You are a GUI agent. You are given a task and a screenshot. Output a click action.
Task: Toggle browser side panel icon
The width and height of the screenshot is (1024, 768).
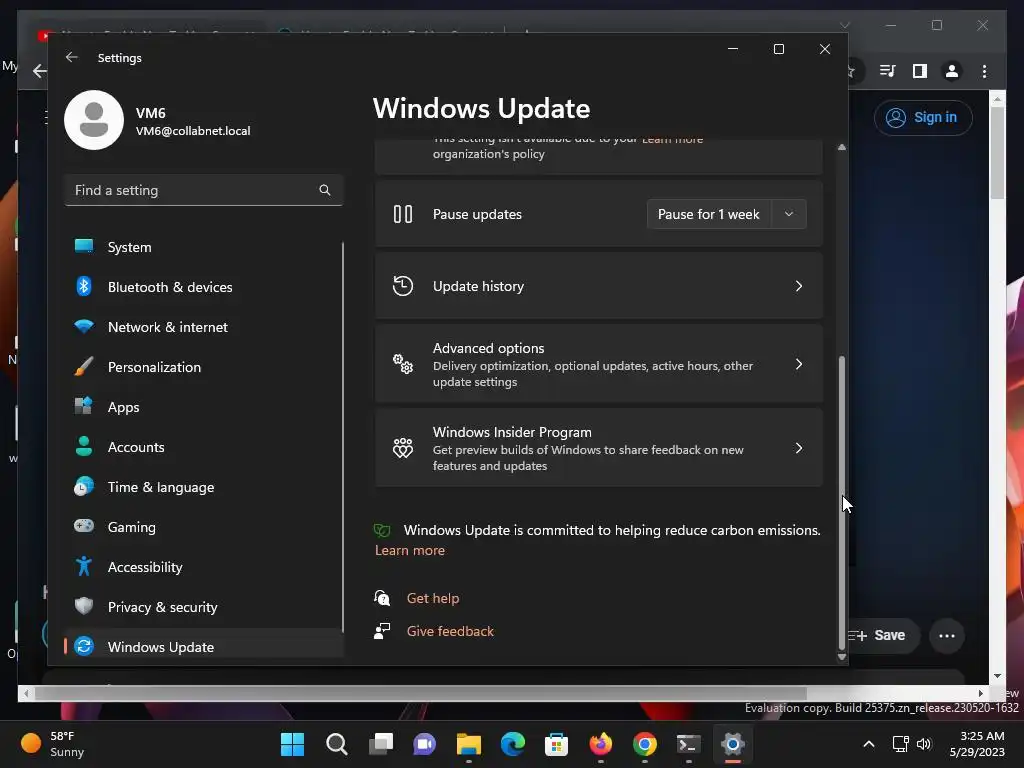[x=920, y=71]
